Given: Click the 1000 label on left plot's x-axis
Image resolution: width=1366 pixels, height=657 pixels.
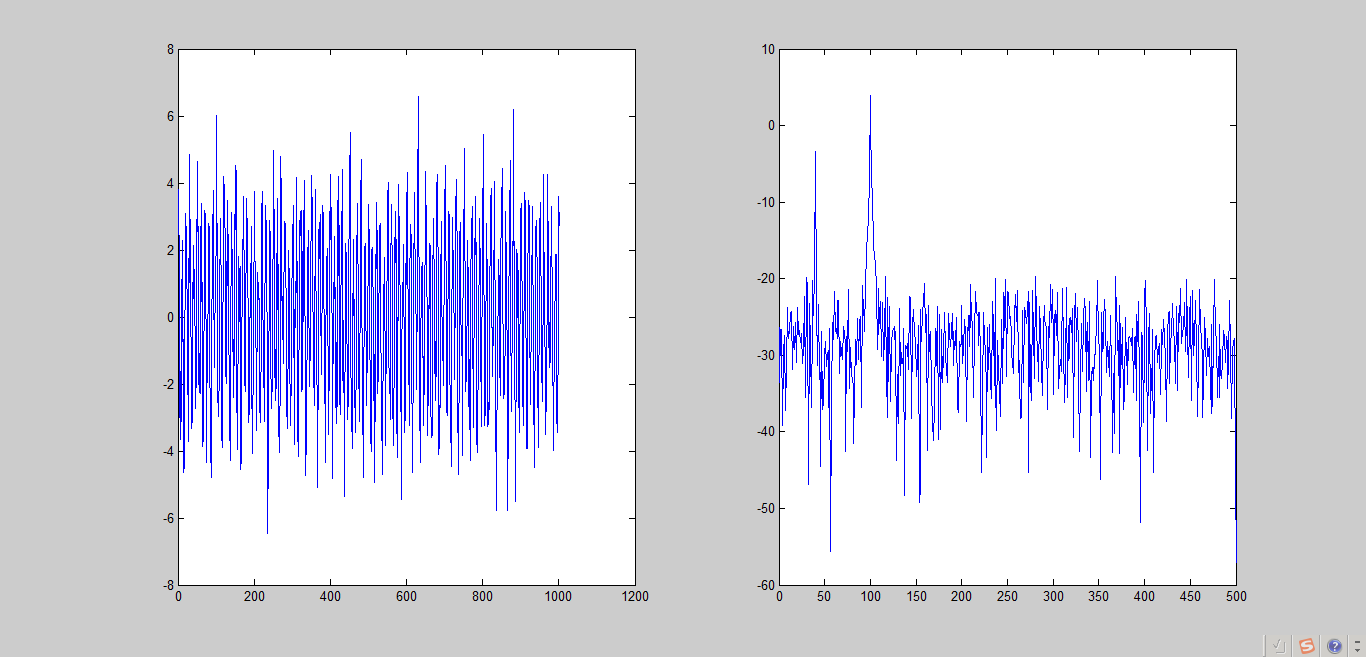Looking at the screenshot, I should tap(558, 596).
